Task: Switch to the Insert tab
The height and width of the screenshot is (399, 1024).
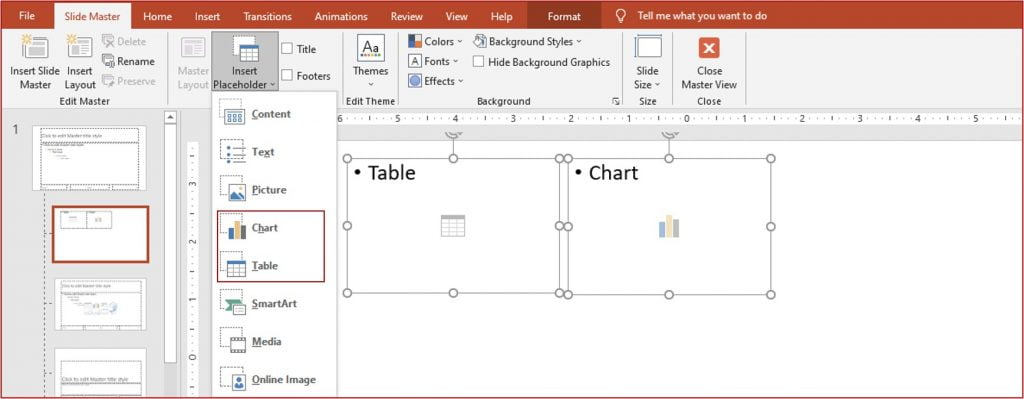Action: tap(208, 16)
